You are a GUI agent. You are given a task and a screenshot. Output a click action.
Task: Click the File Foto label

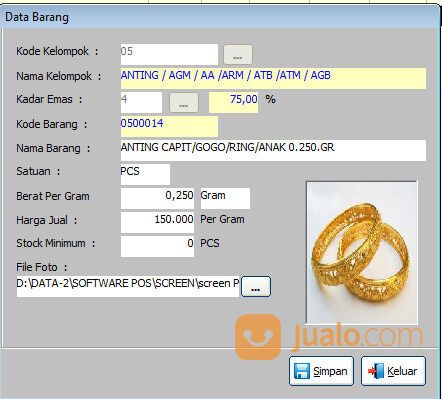[x=41, y=267]
